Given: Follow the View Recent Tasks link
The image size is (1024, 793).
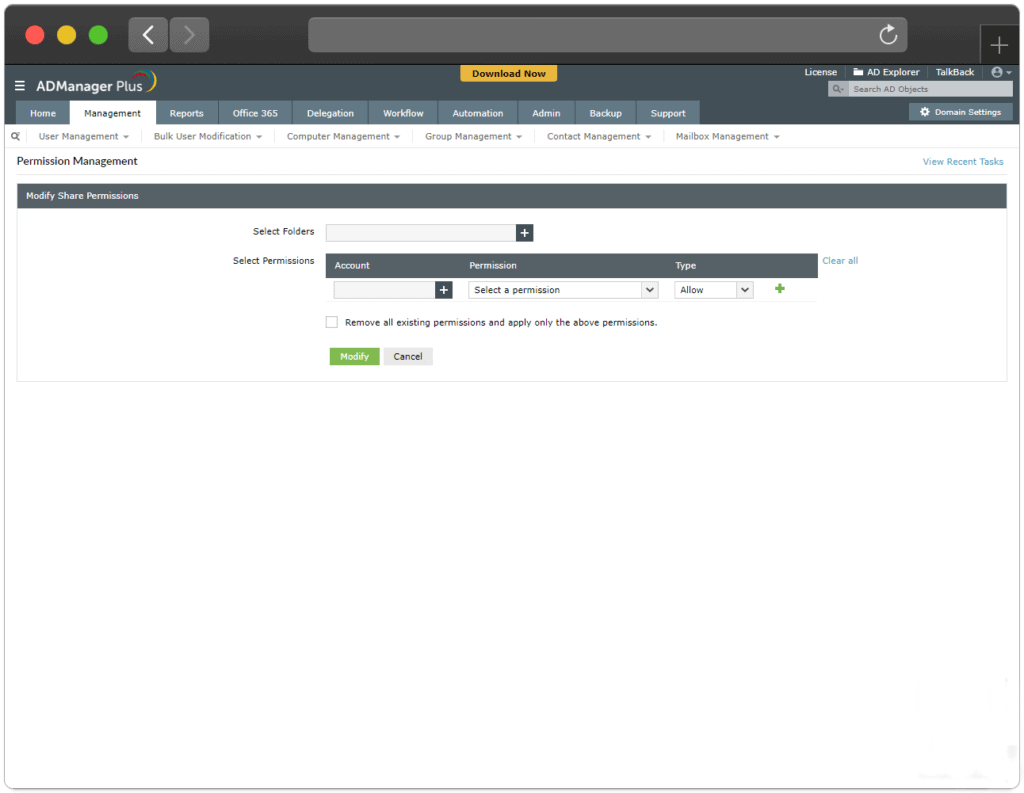Looking at the screenshot, I should [963, 162].
